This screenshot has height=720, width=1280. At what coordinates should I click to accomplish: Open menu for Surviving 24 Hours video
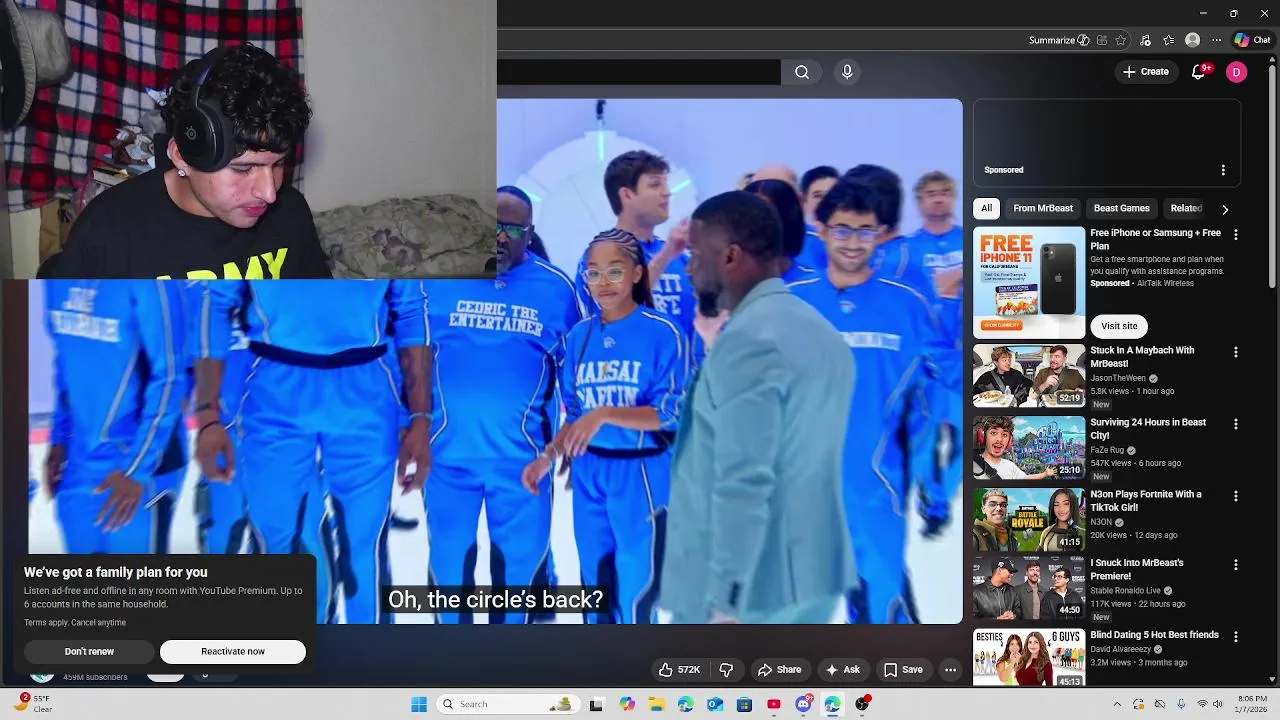click(x=1236, y=424)
